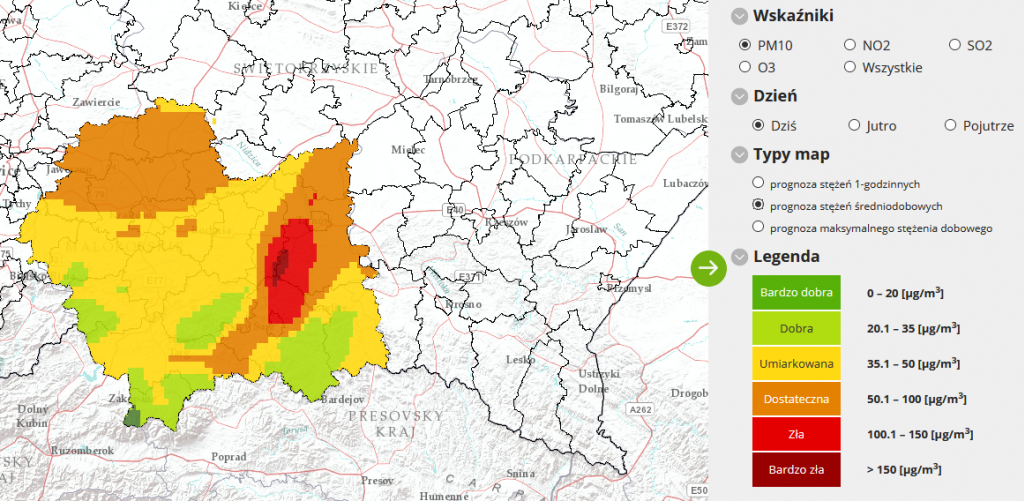The height and width of the screenshot is (501, 1024).
Task: Collapse the Typy map section chevron
Action: click(739, 155)
